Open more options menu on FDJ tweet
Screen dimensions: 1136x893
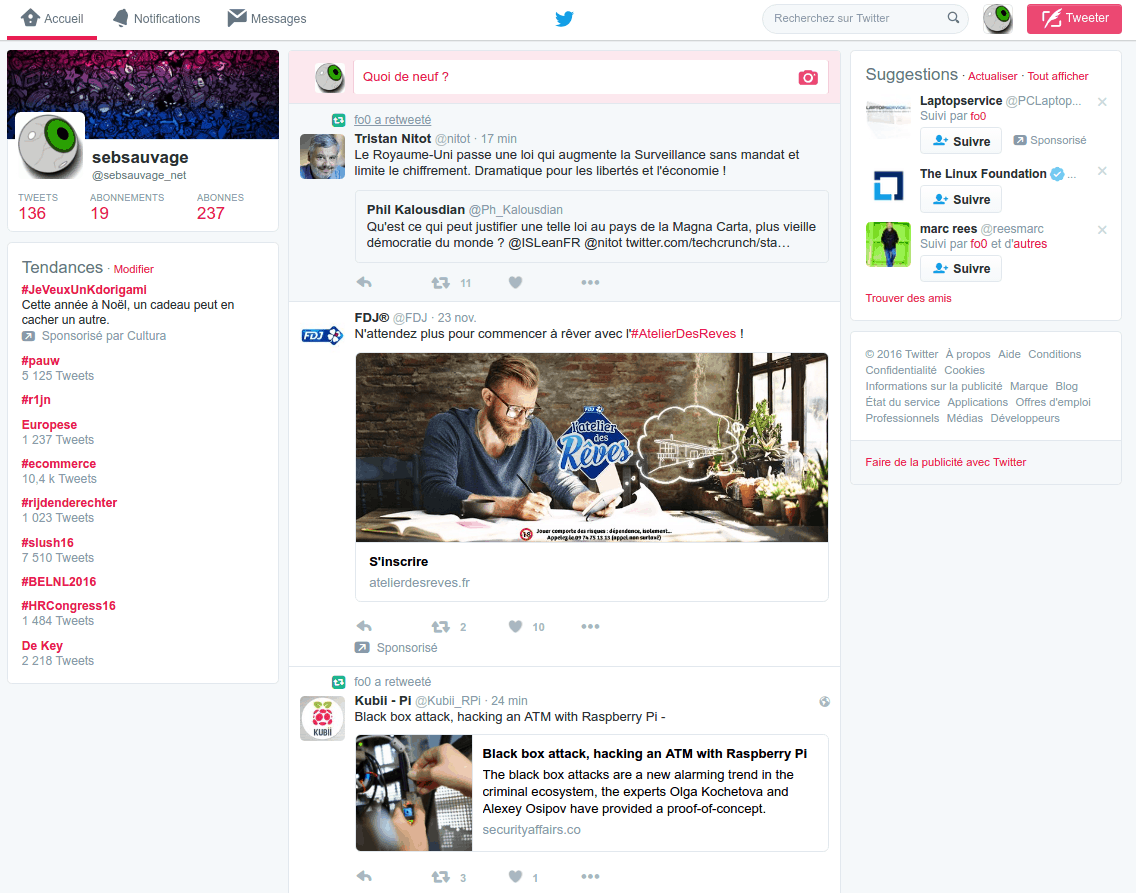(x=590, y=627)
